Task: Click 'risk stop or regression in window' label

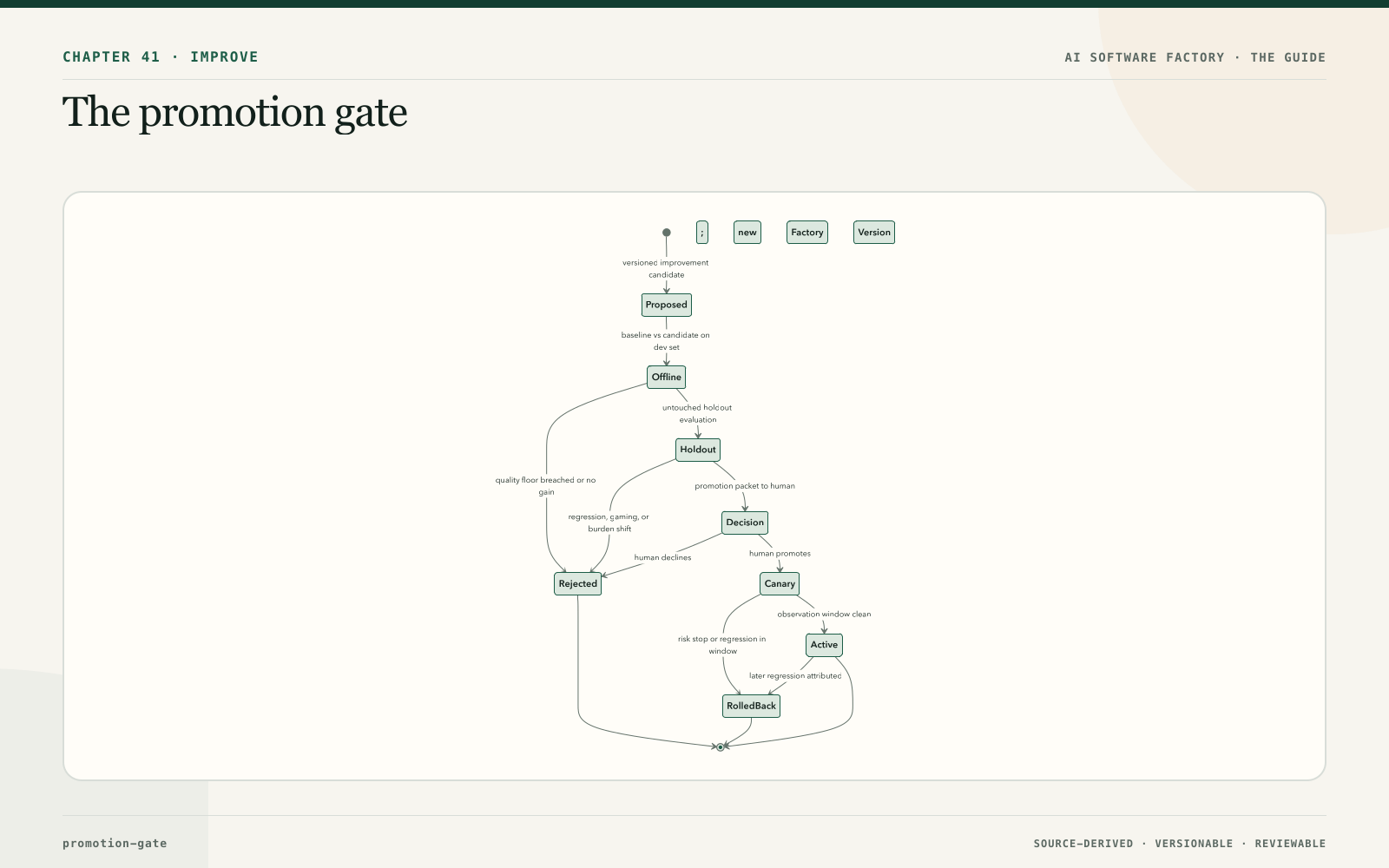Action: [722, 645]
